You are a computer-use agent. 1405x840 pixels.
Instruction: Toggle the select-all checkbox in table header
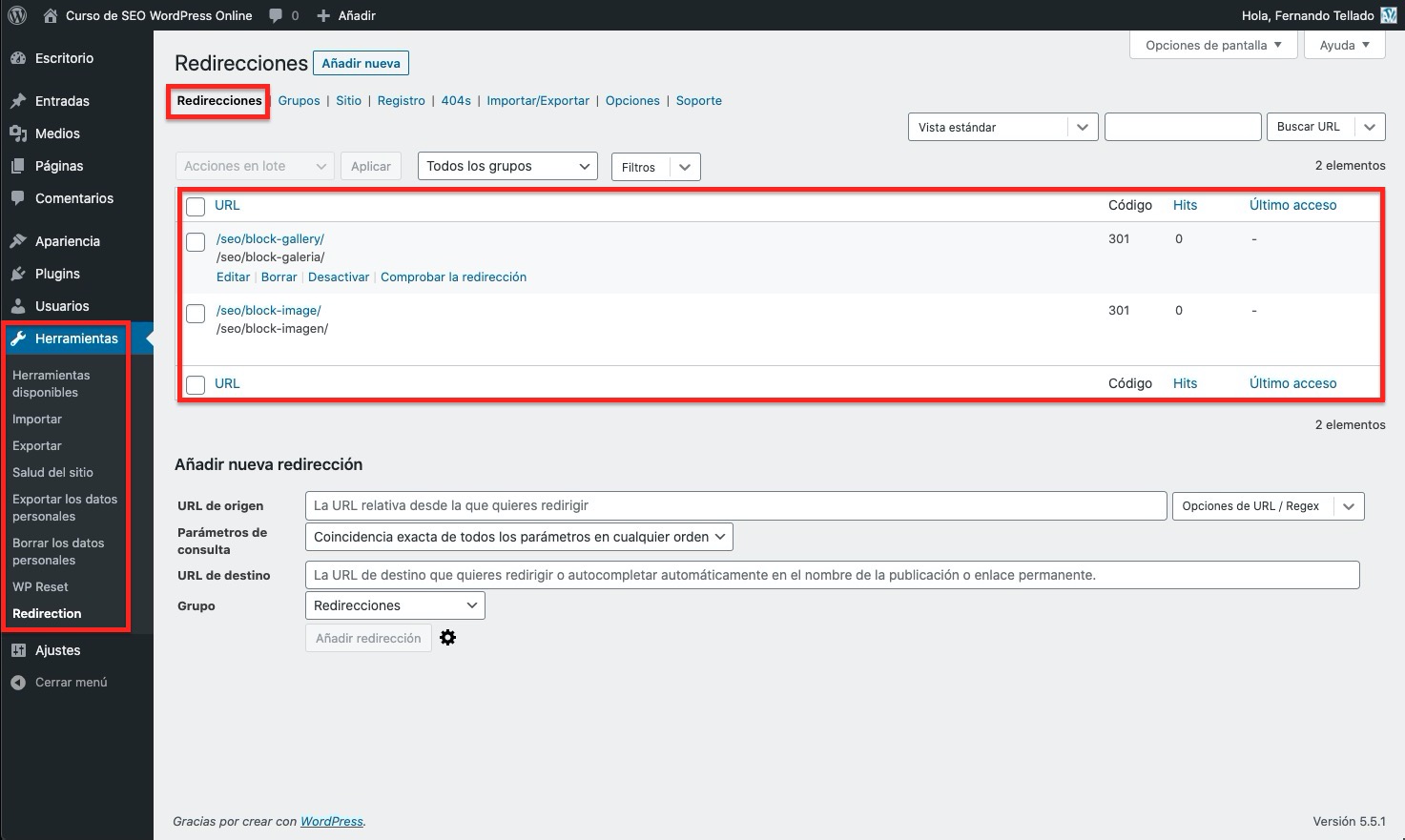[196, 207]
